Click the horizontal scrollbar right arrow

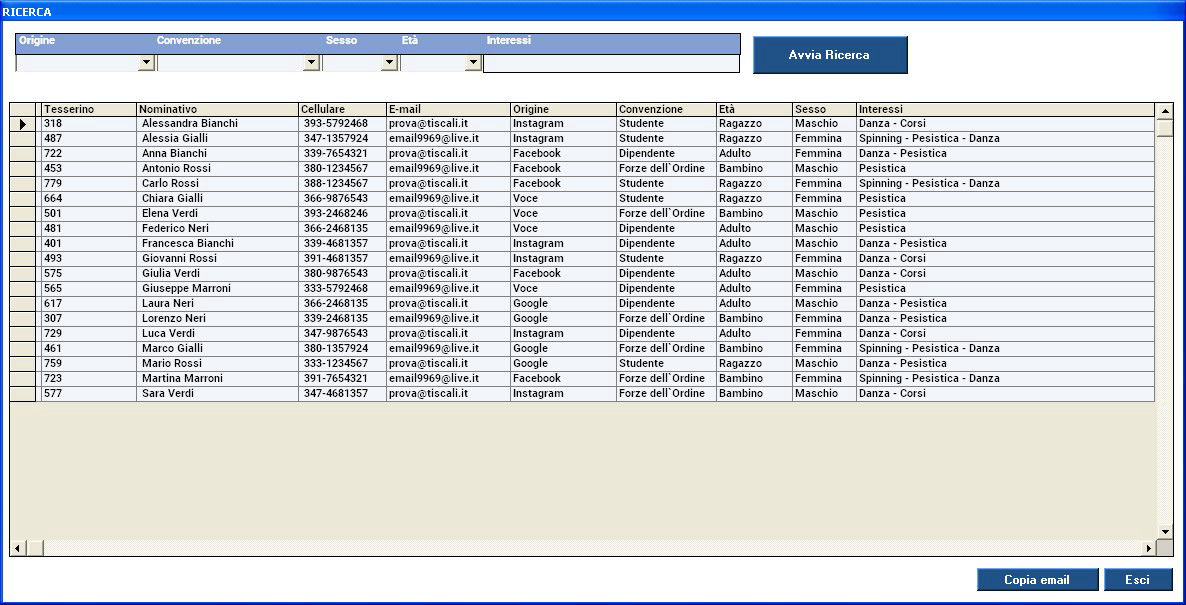point(1148,548)
